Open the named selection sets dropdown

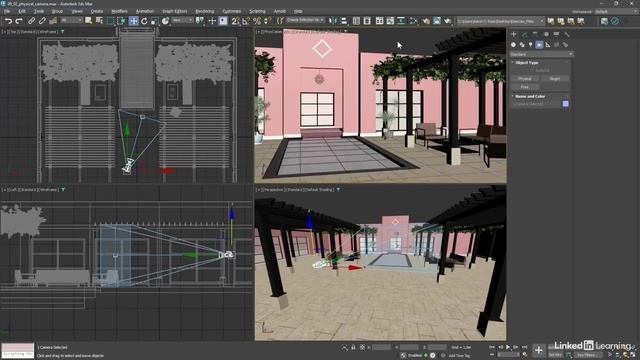[x=305, y=20]
